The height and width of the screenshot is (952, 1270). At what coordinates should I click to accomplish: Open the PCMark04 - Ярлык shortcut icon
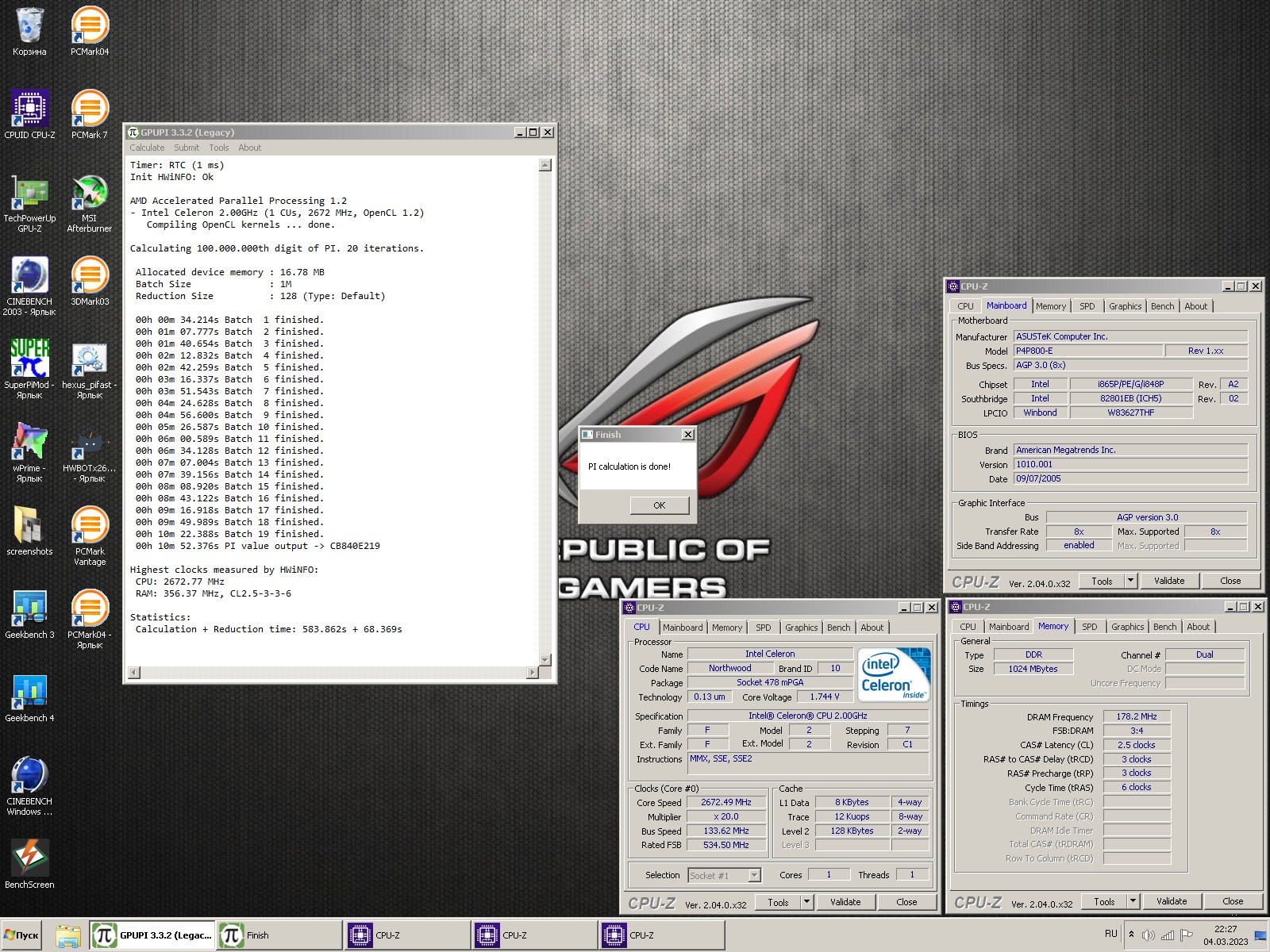point(90,620)
